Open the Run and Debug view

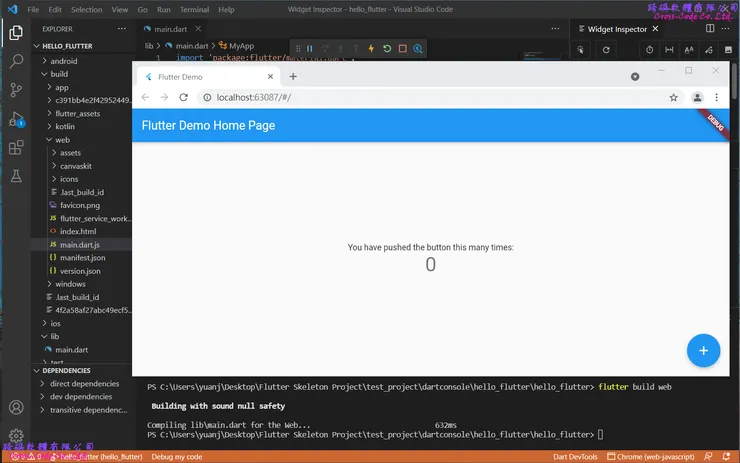click(x=16, y=119)
